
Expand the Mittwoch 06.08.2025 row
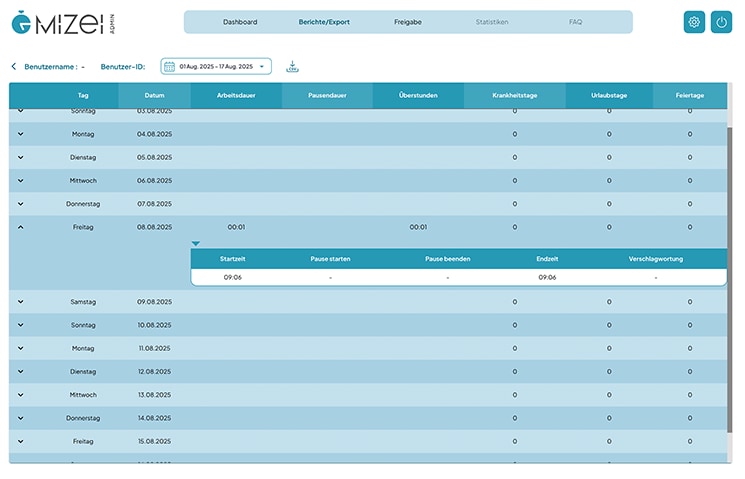(21, 180)
